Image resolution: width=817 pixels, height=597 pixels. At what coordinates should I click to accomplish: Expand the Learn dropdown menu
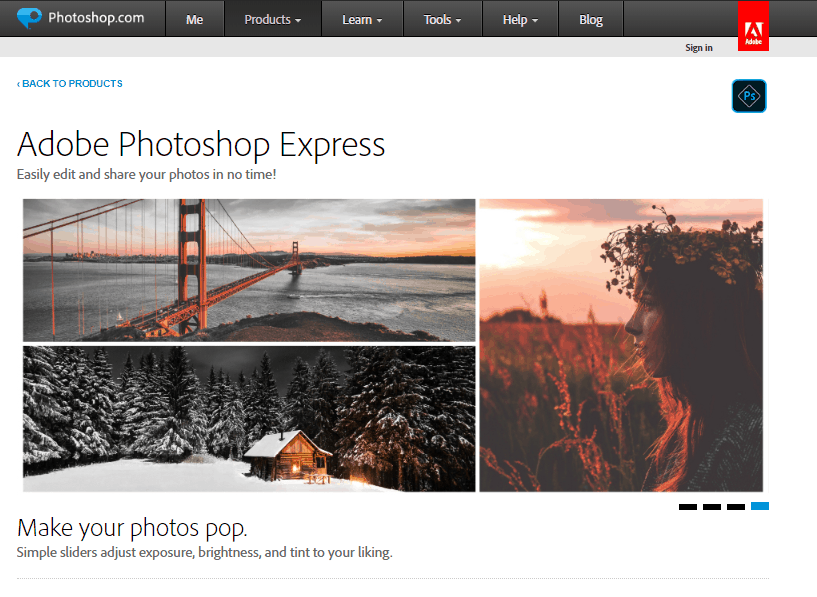362,19
